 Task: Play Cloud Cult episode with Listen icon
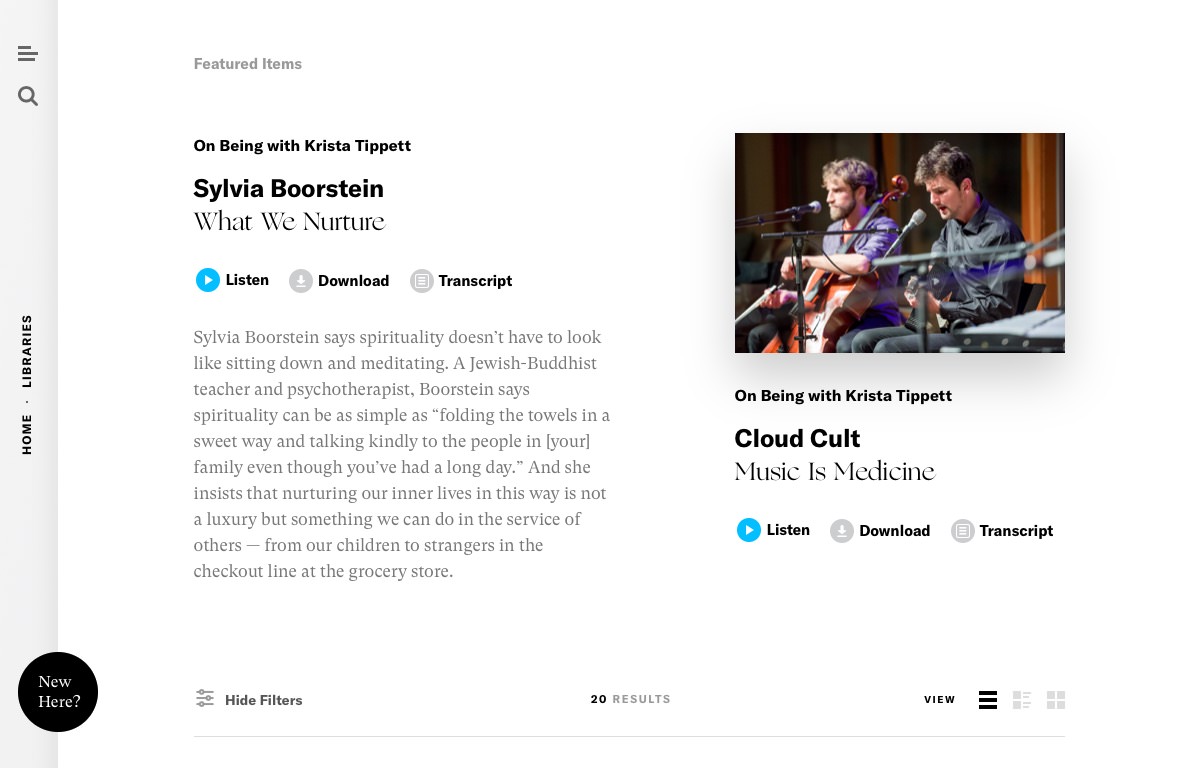click(x=749, y=530)
